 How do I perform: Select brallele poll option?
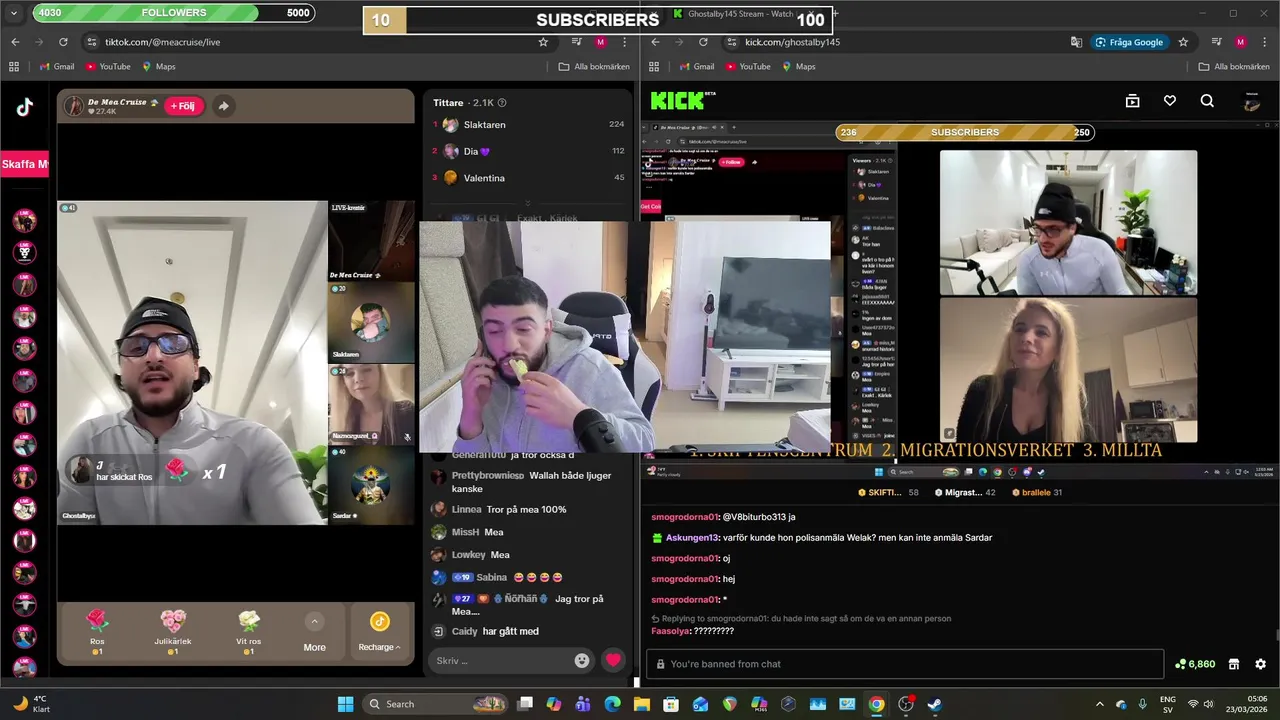tap(1037, 493)
